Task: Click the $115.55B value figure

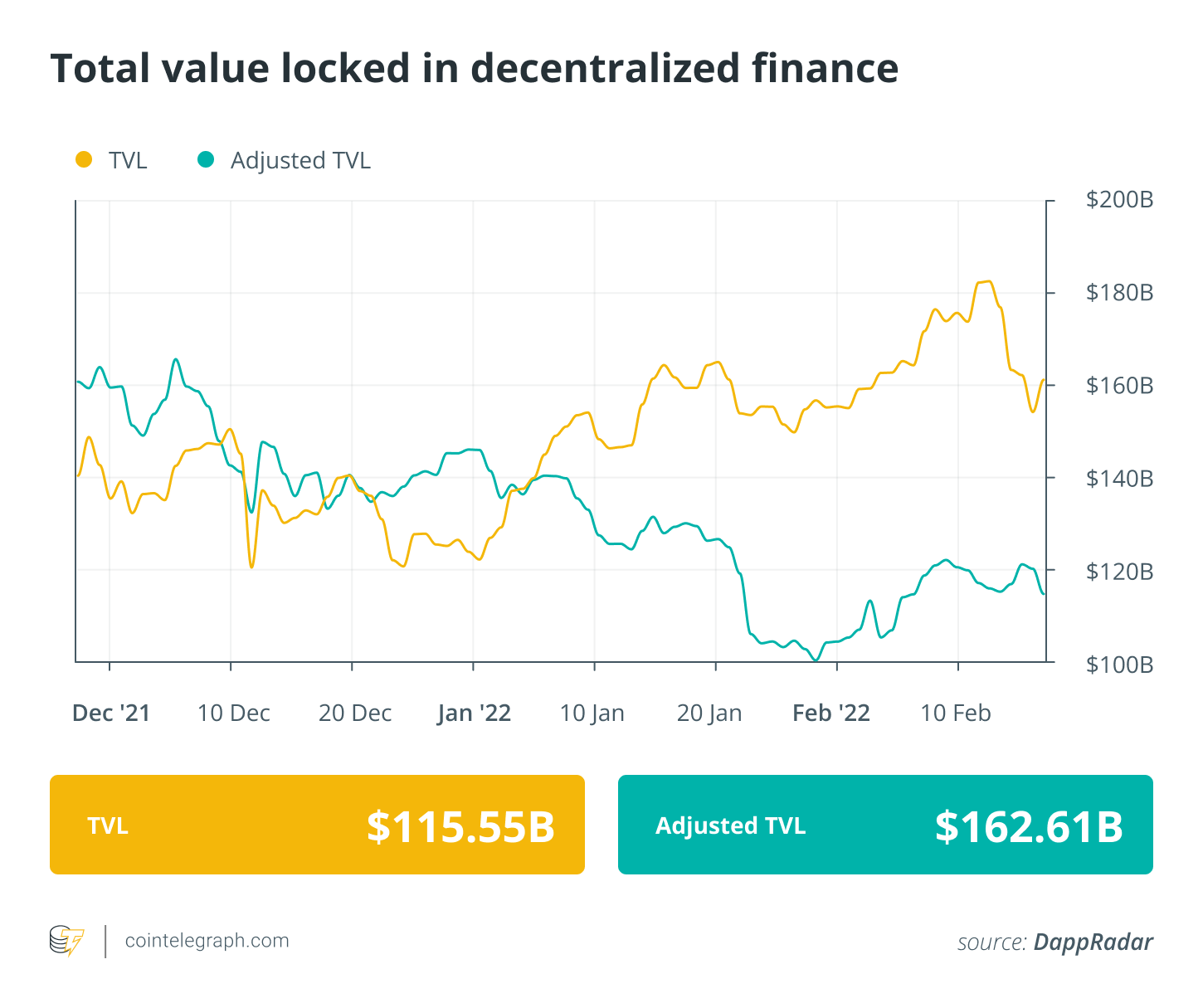Action: point(460,824)
